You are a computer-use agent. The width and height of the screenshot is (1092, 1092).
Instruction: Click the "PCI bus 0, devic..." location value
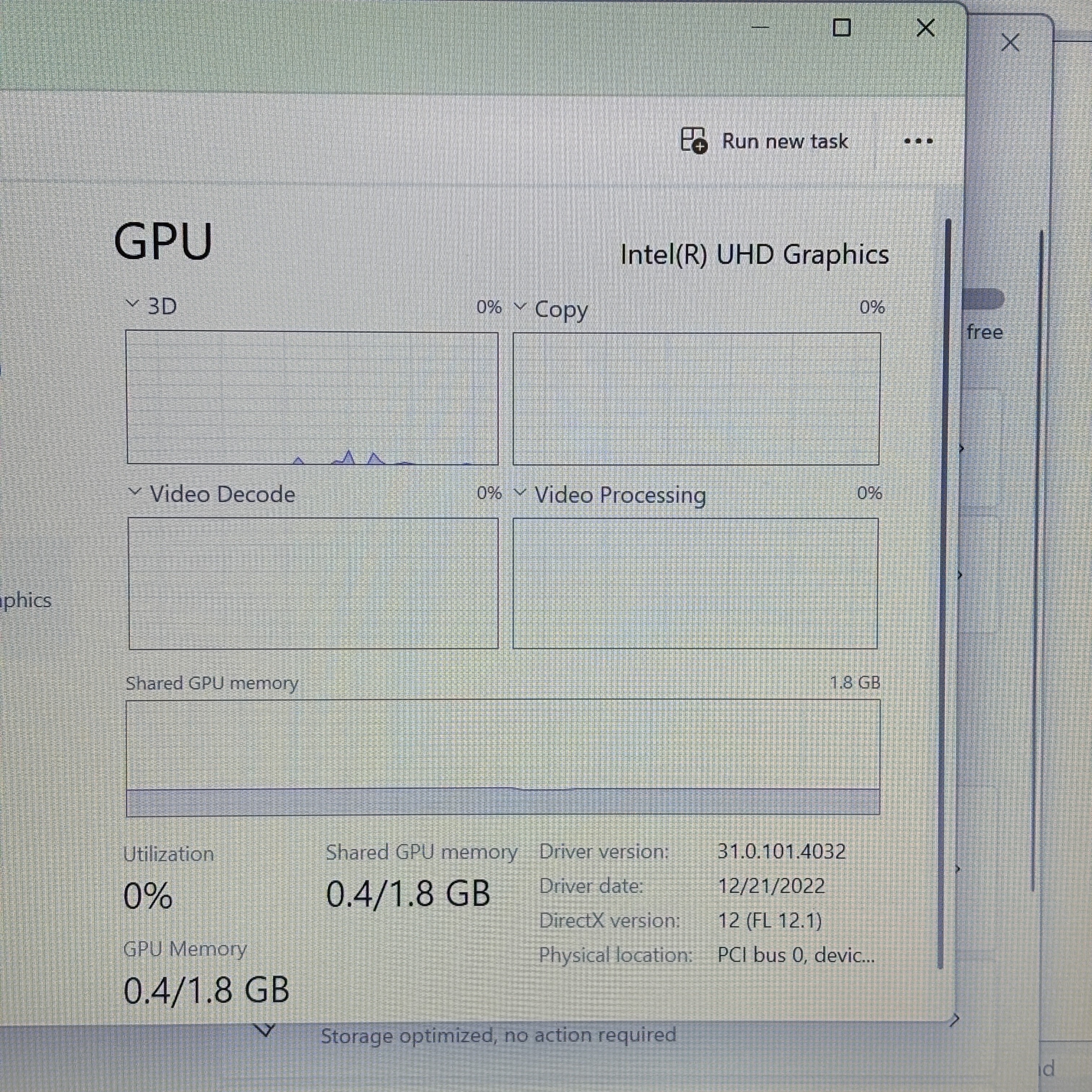click(796, 955)
